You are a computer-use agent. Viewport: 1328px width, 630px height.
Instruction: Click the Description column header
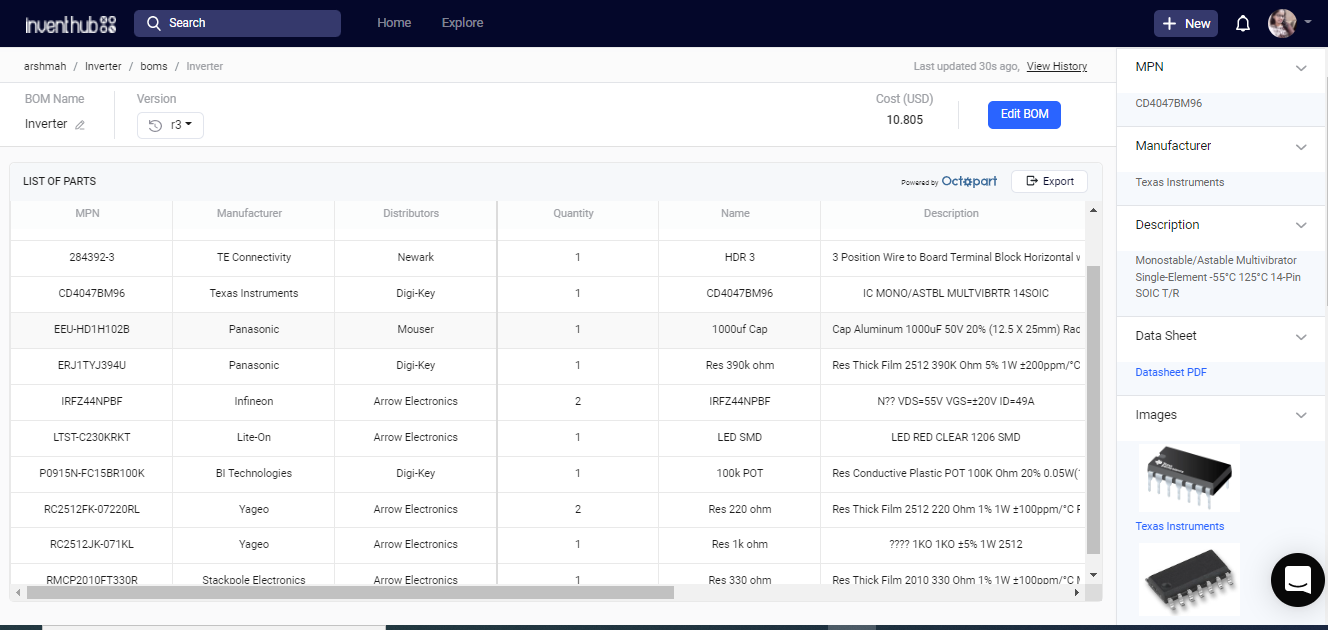951,213
